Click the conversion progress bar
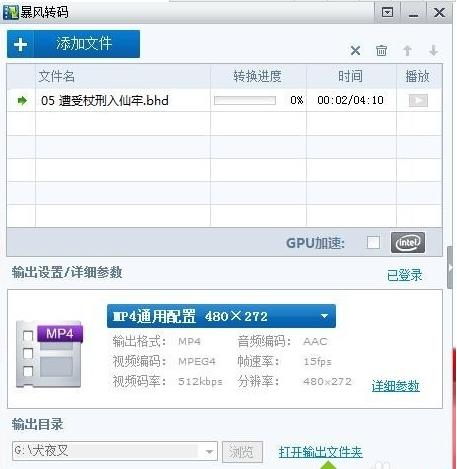Image resolution: width=457 pixels, height=469 pixels. point(245,100)
